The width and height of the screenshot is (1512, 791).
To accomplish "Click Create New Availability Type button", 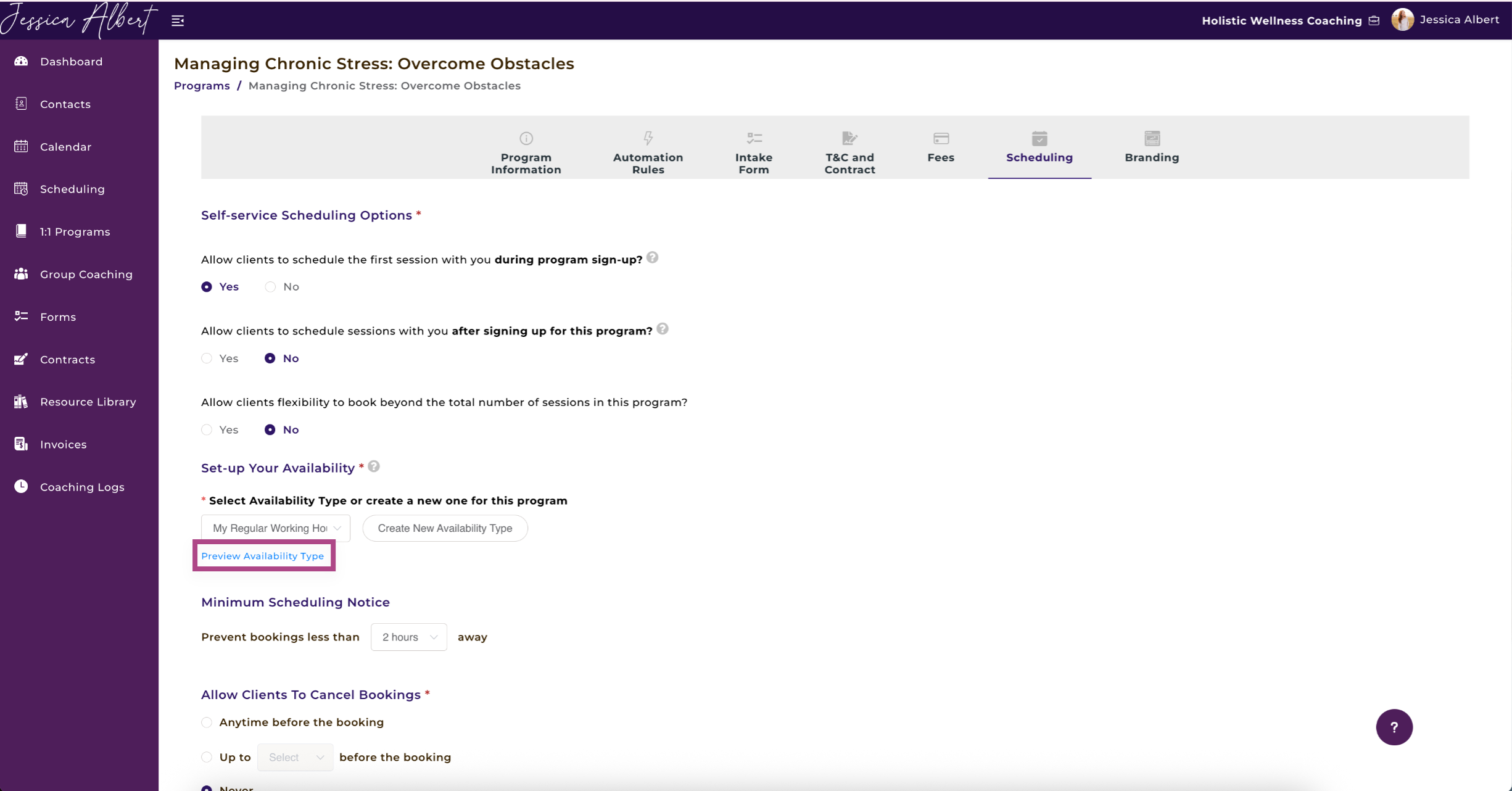I will [x=445, y=528].
